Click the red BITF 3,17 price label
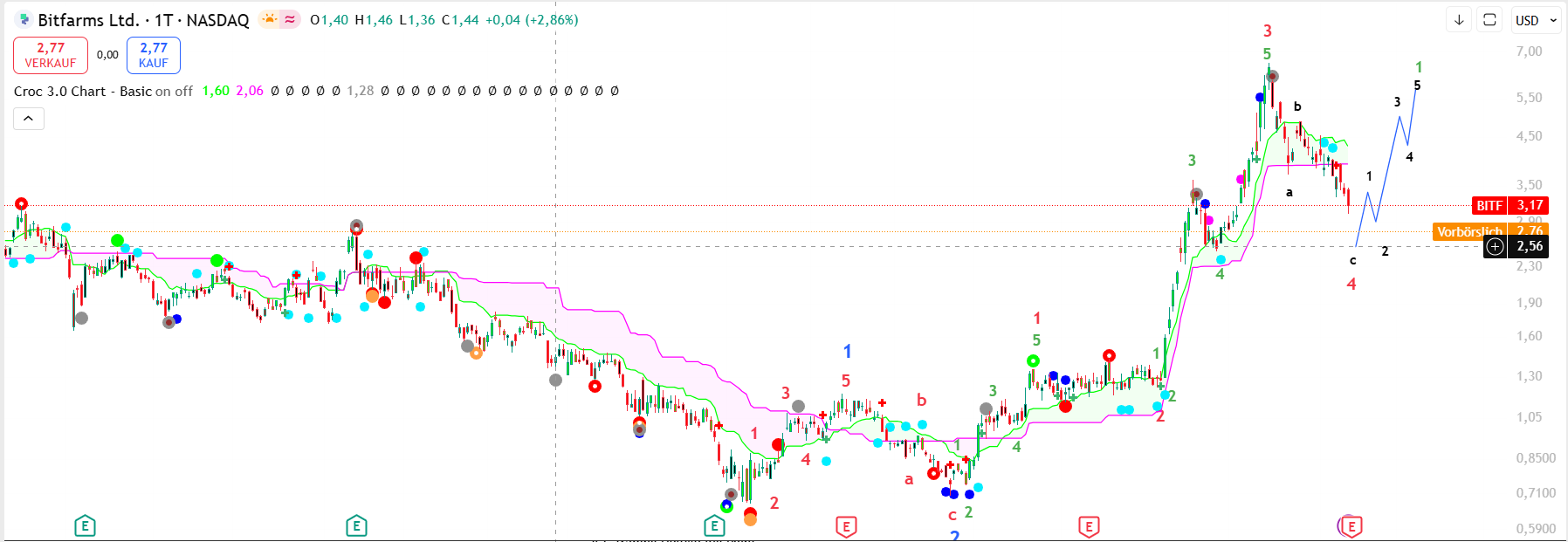1568x542 pixels. pos(1509,205)
